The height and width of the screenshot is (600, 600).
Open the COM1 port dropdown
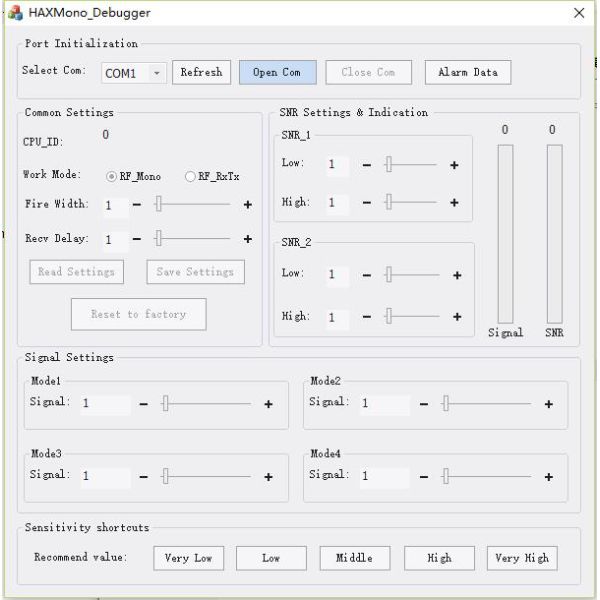tap(157, 73)
